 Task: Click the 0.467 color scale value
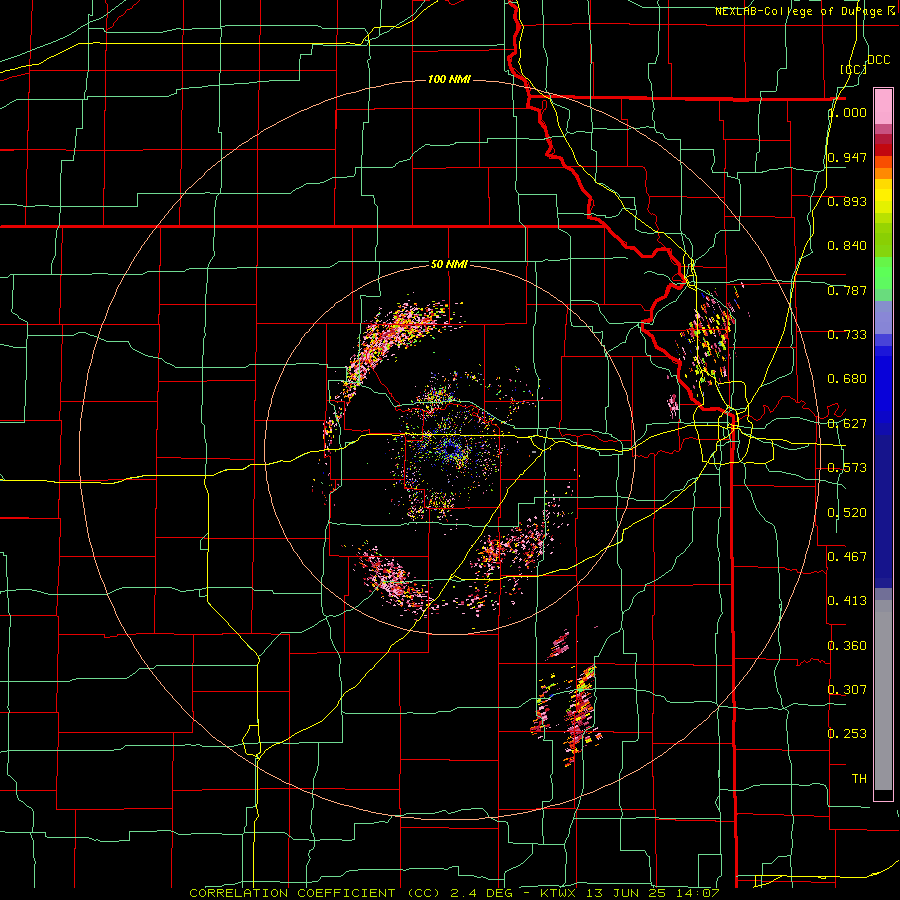point(847,556)
